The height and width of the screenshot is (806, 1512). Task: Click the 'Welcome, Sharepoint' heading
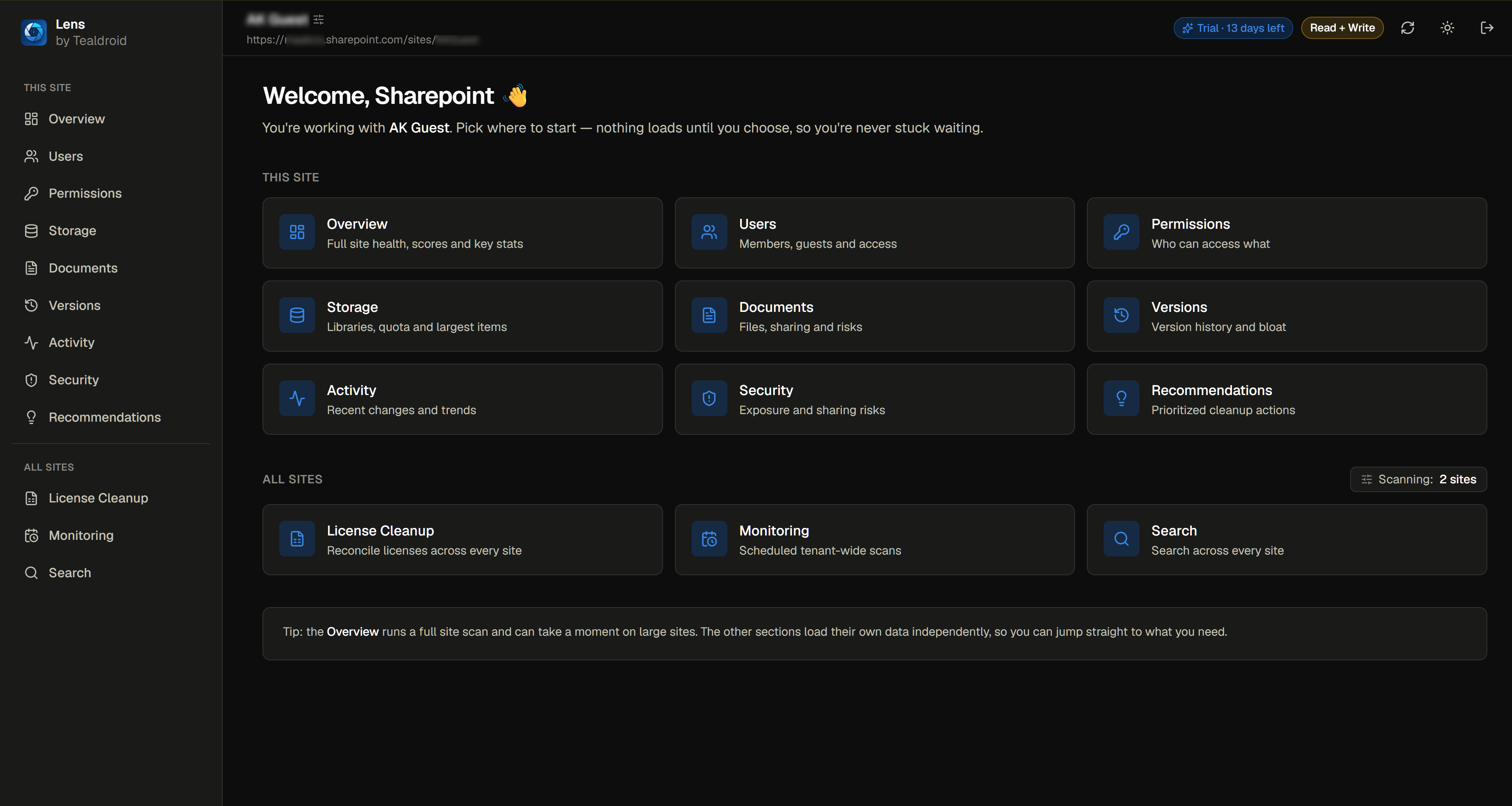click(379, 96)
